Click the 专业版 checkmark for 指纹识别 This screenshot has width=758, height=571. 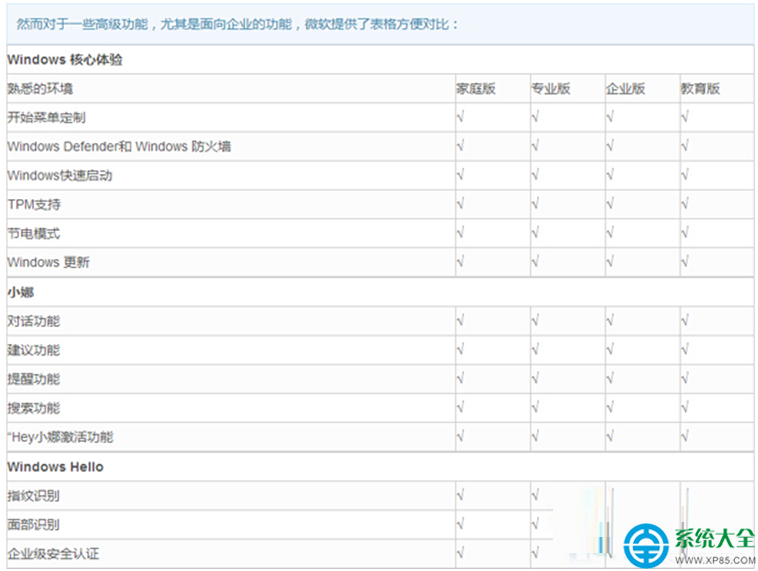pyautogui.click(x=535, y=495)
